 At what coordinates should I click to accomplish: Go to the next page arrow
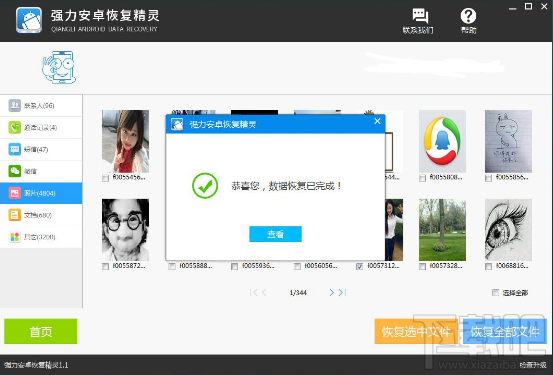[332, 292]
